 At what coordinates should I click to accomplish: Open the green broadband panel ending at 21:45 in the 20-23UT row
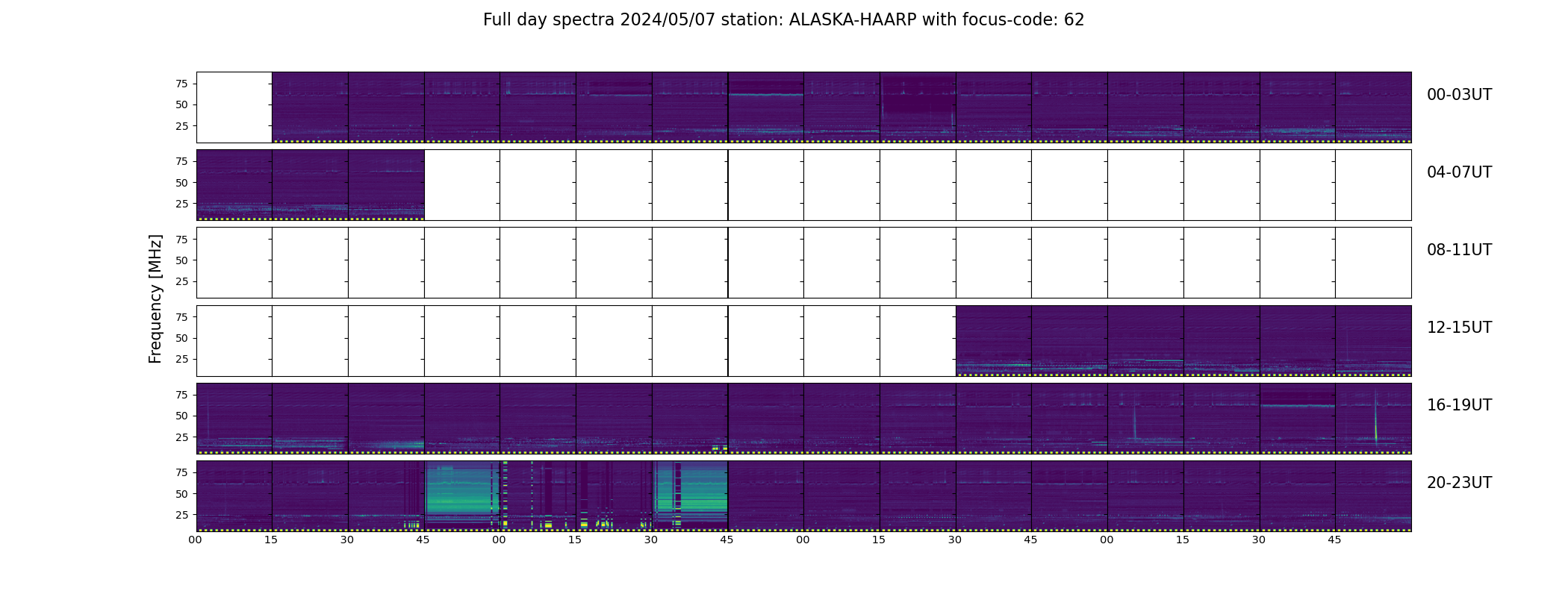690,496
